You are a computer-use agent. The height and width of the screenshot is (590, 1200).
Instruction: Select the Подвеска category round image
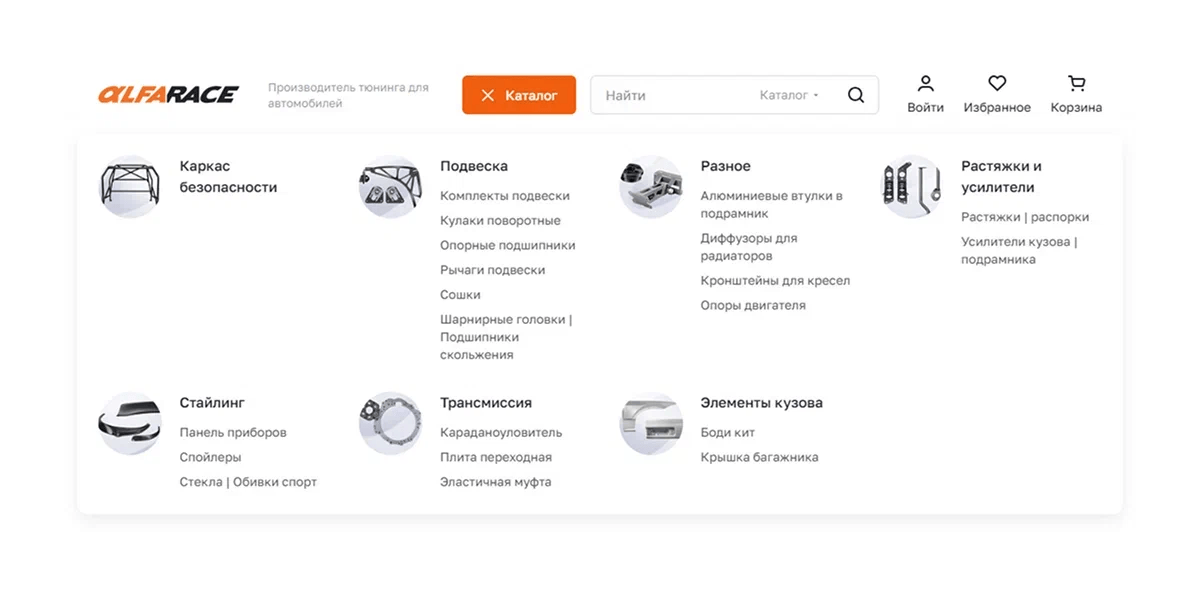point(390,186)
